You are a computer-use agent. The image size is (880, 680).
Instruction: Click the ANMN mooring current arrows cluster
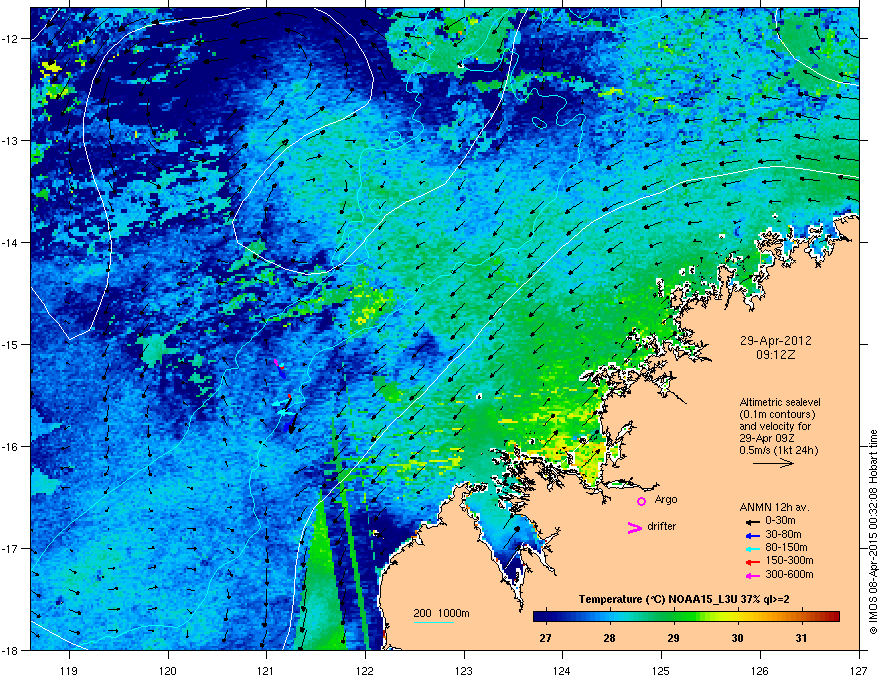coord(285,398)
